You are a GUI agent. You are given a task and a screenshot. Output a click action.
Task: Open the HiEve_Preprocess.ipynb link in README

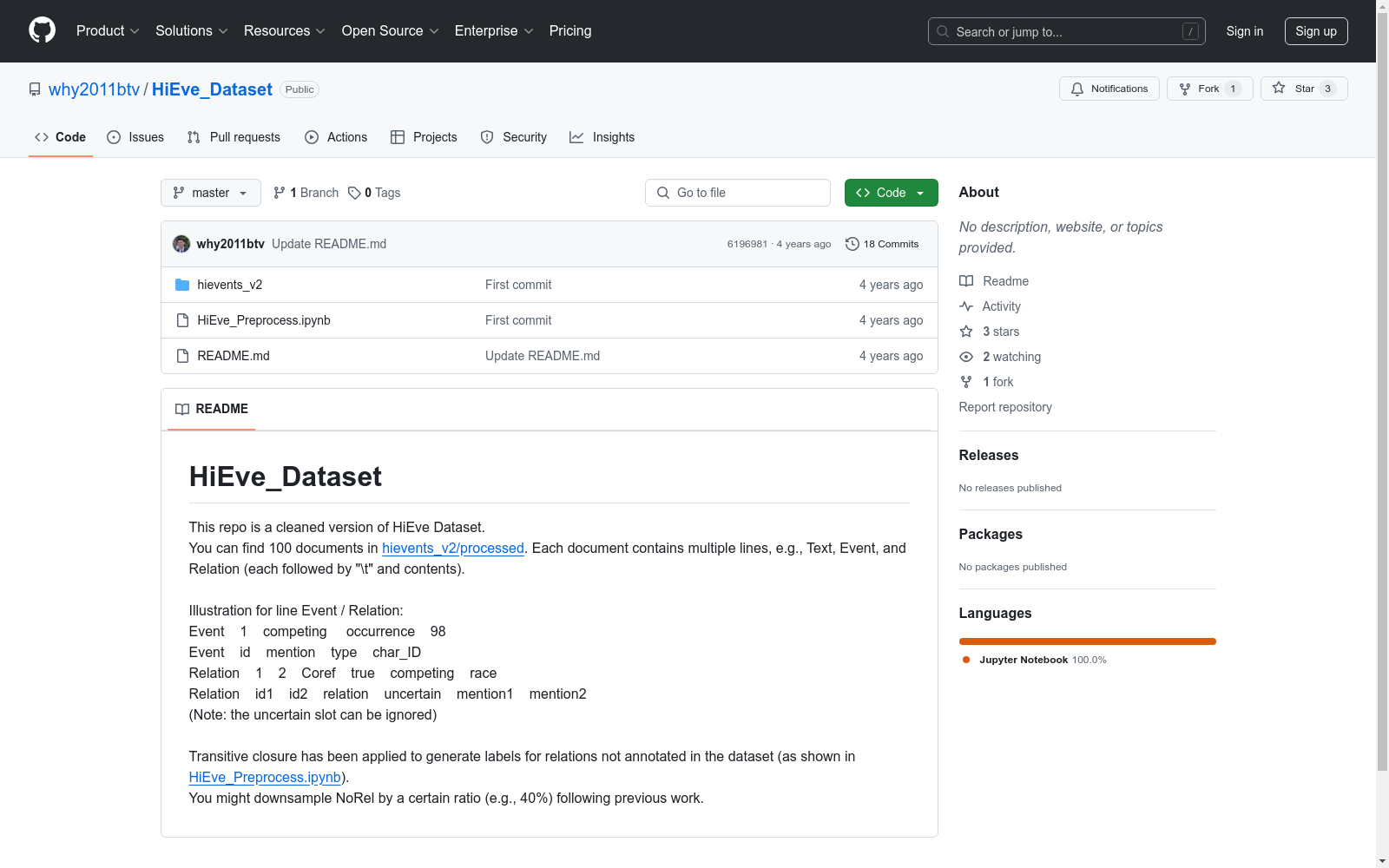point(265,778)
